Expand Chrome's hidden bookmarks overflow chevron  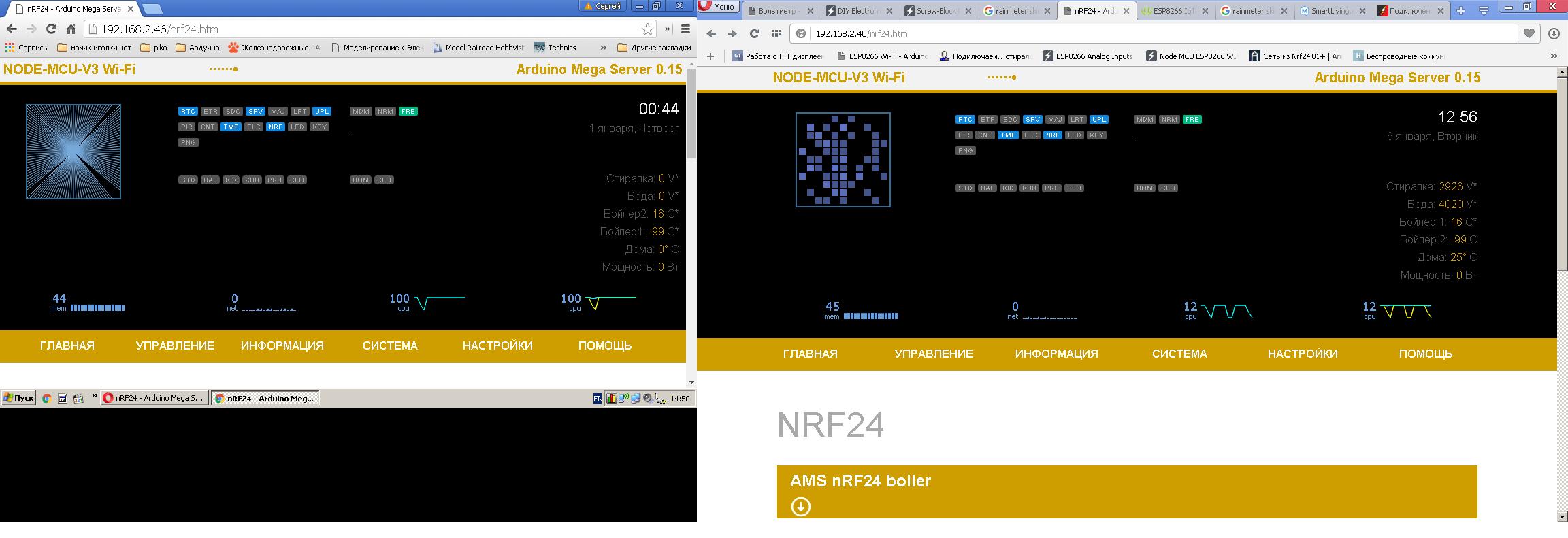point(603,48)
